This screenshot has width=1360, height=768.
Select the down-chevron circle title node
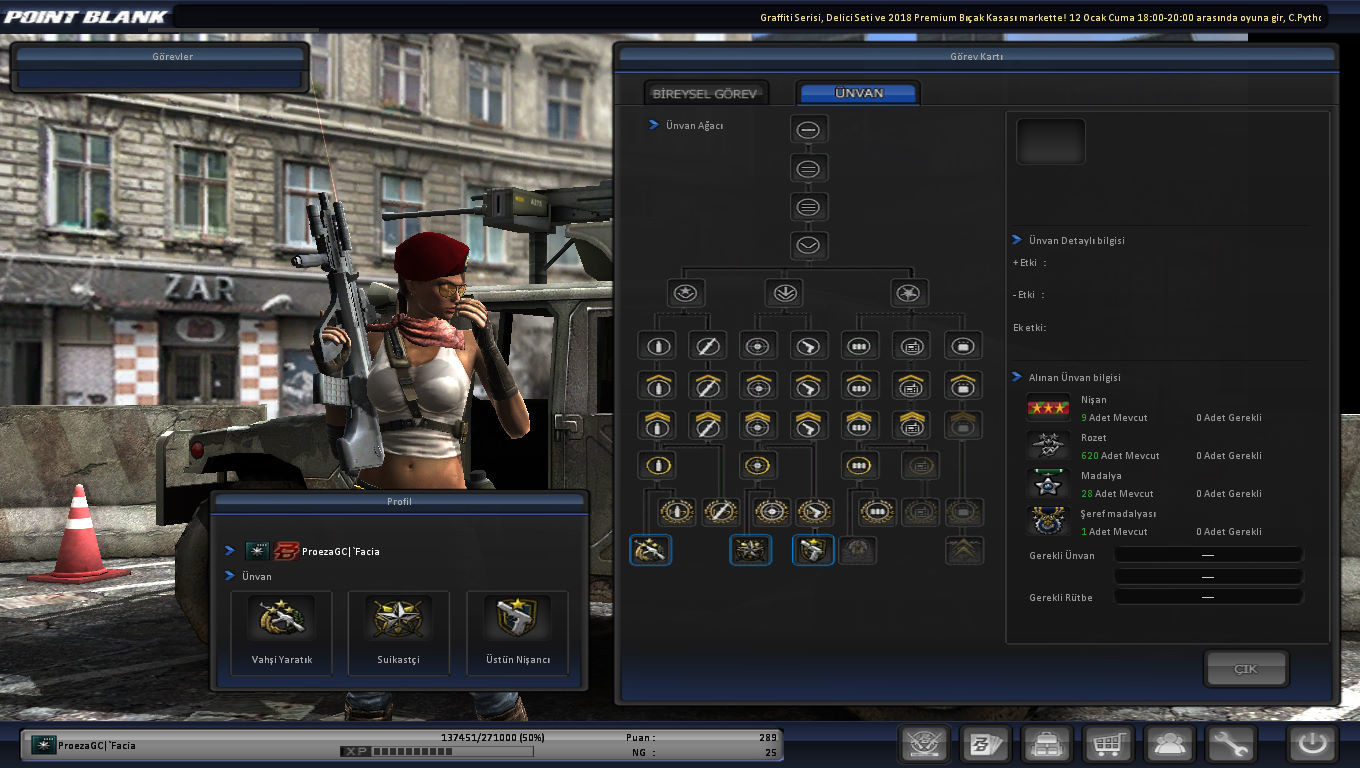click(809, 245)
